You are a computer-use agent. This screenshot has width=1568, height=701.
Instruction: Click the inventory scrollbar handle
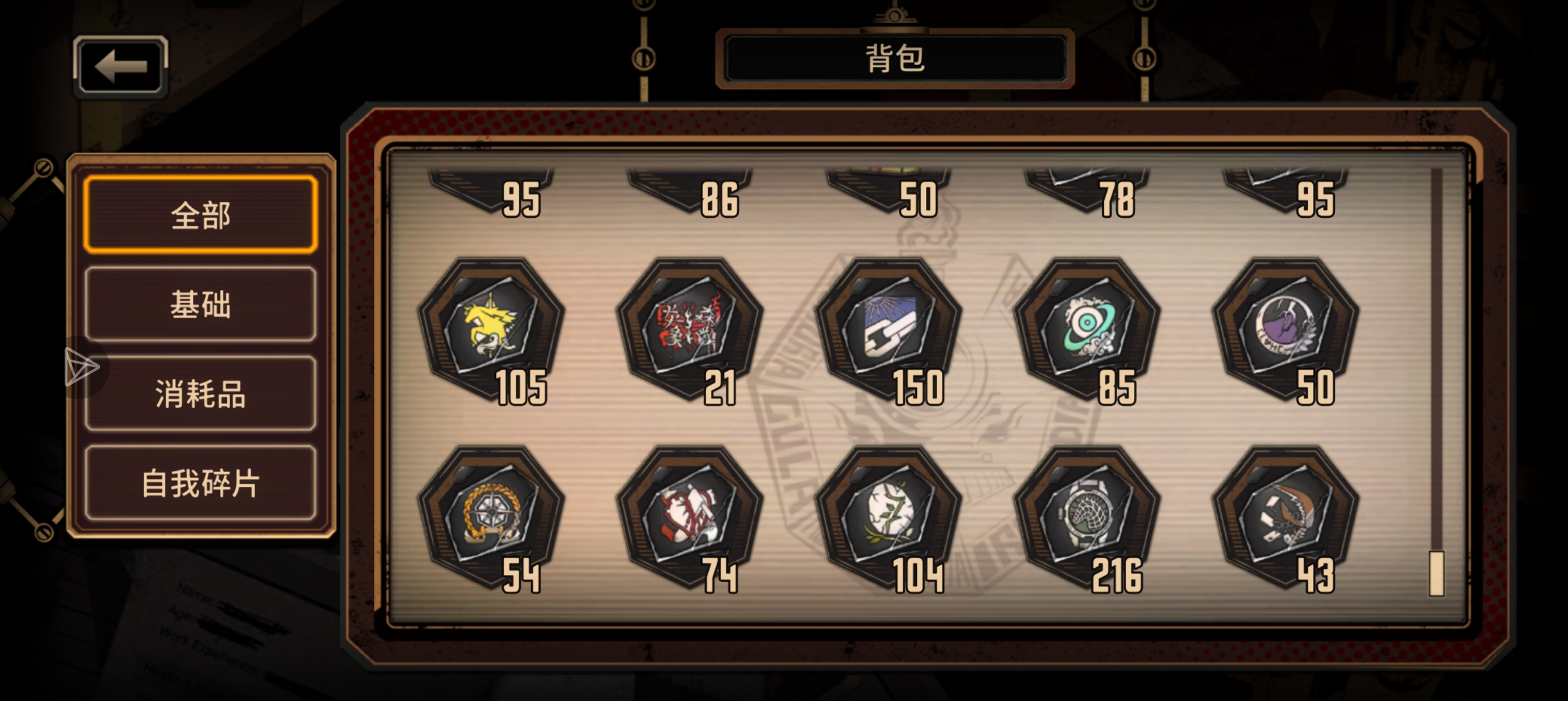(1437, 573)
